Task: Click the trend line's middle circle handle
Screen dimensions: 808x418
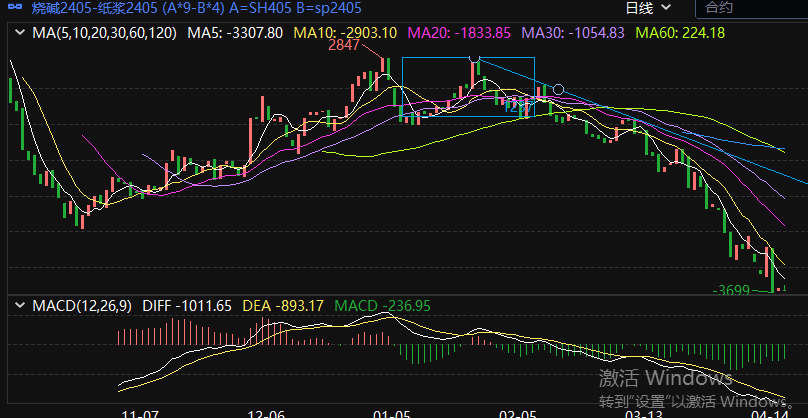Action: click(x=558, y=90)
